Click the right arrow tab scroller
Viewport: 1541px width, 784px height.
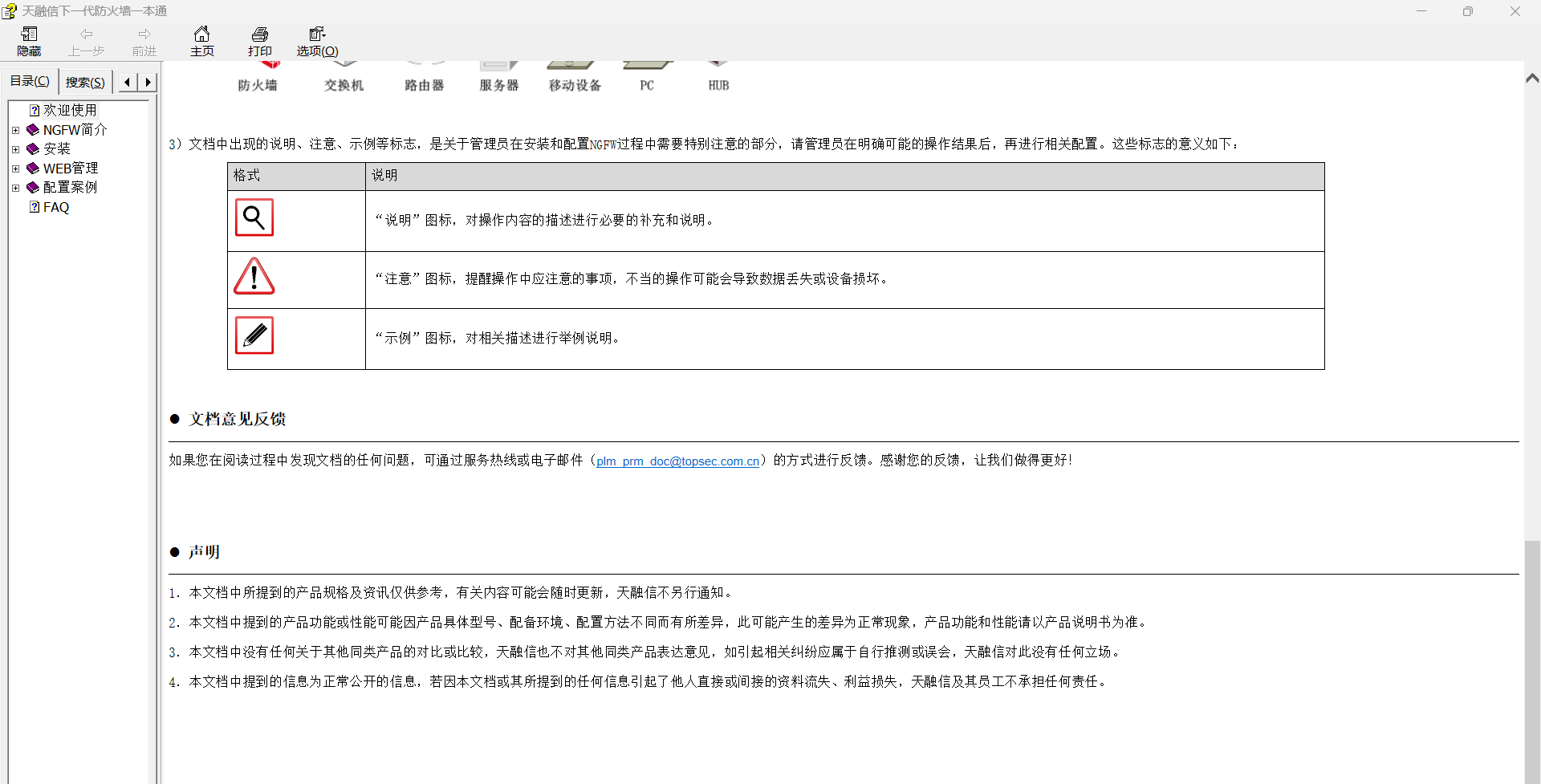(149, 81)
